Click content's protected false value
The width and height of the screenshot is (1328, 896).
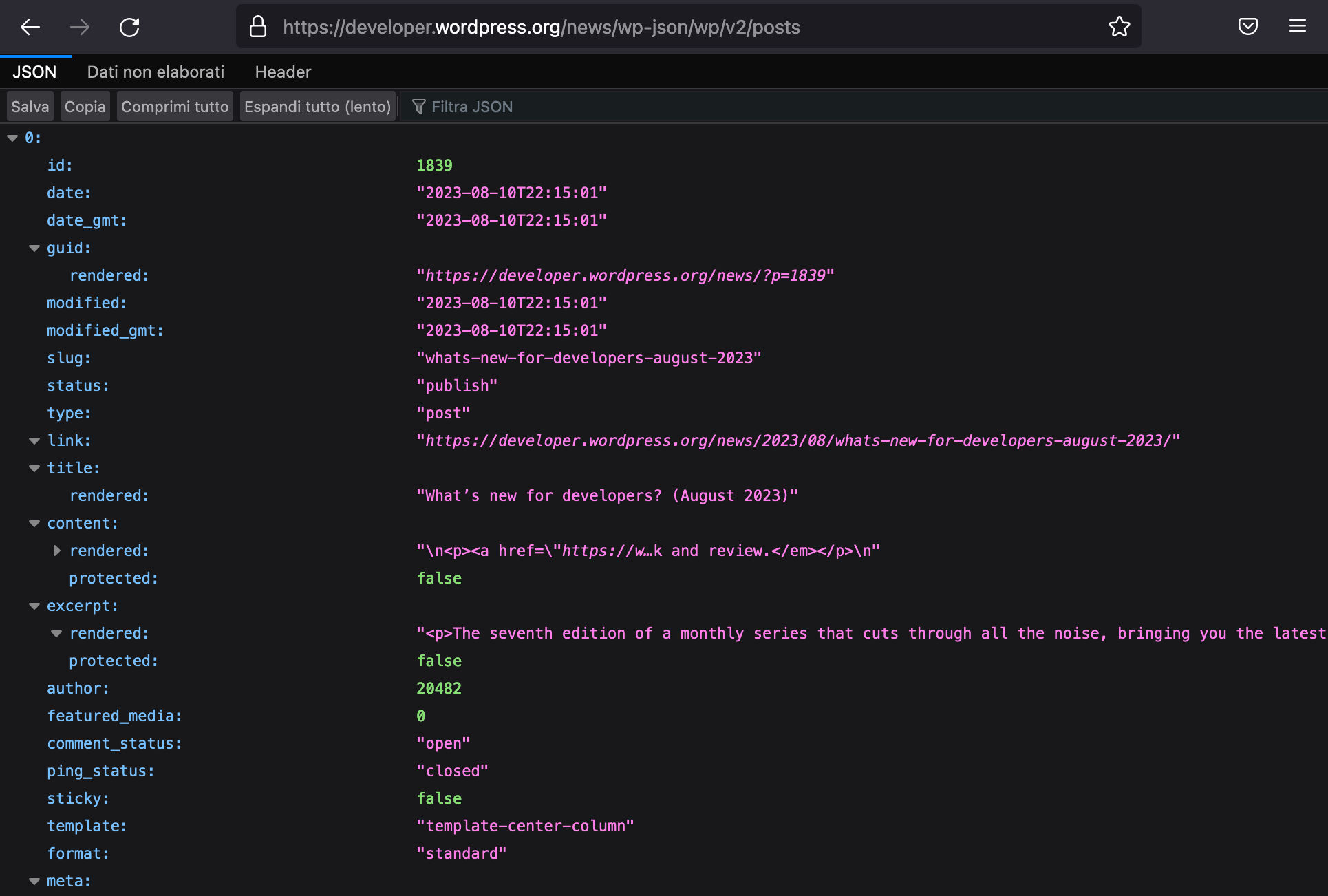[439, 578]
